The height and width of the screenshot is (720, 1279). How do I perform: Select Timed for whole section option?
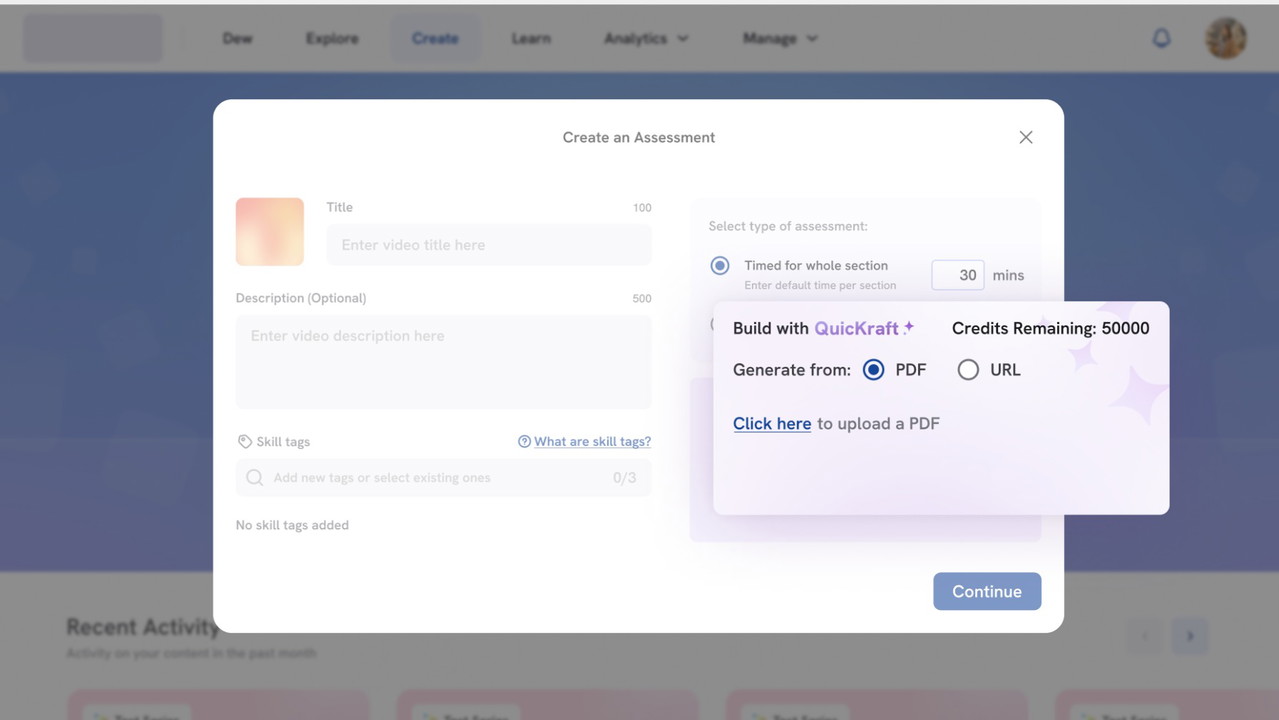tap(719, 266)
